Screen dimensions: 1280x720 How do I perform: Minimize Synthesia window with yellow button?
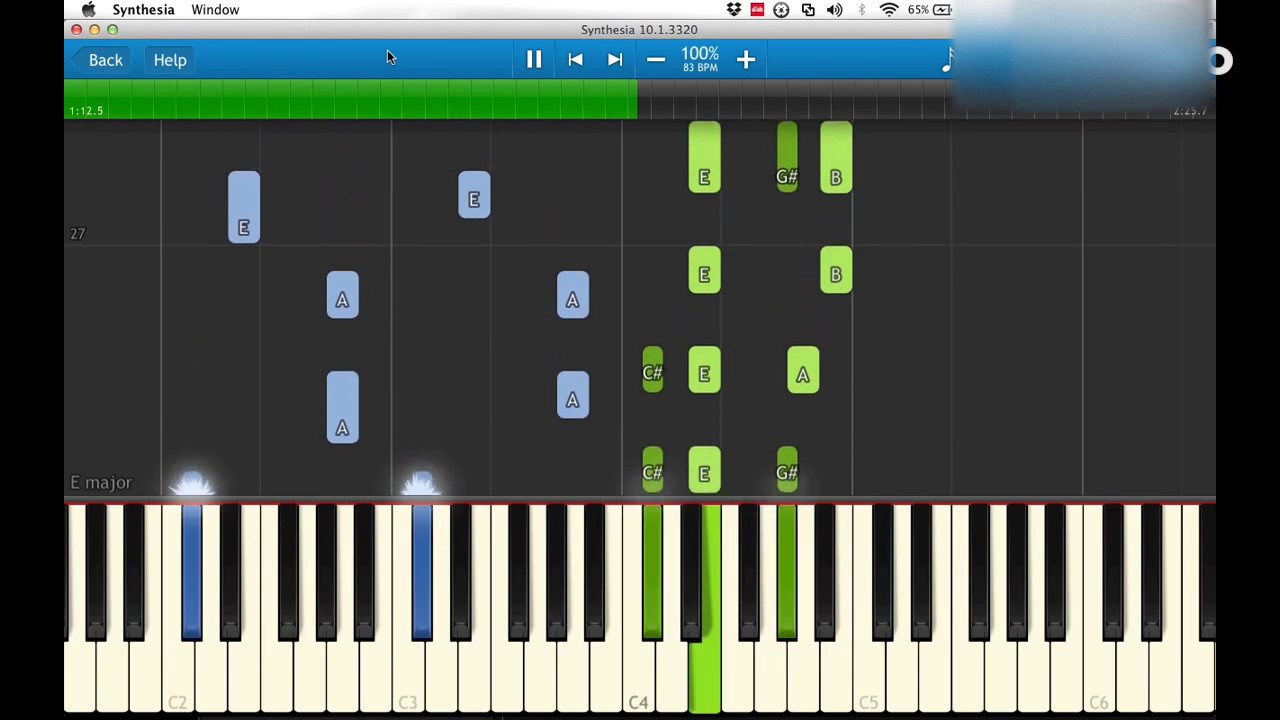(x=94, y=30)
